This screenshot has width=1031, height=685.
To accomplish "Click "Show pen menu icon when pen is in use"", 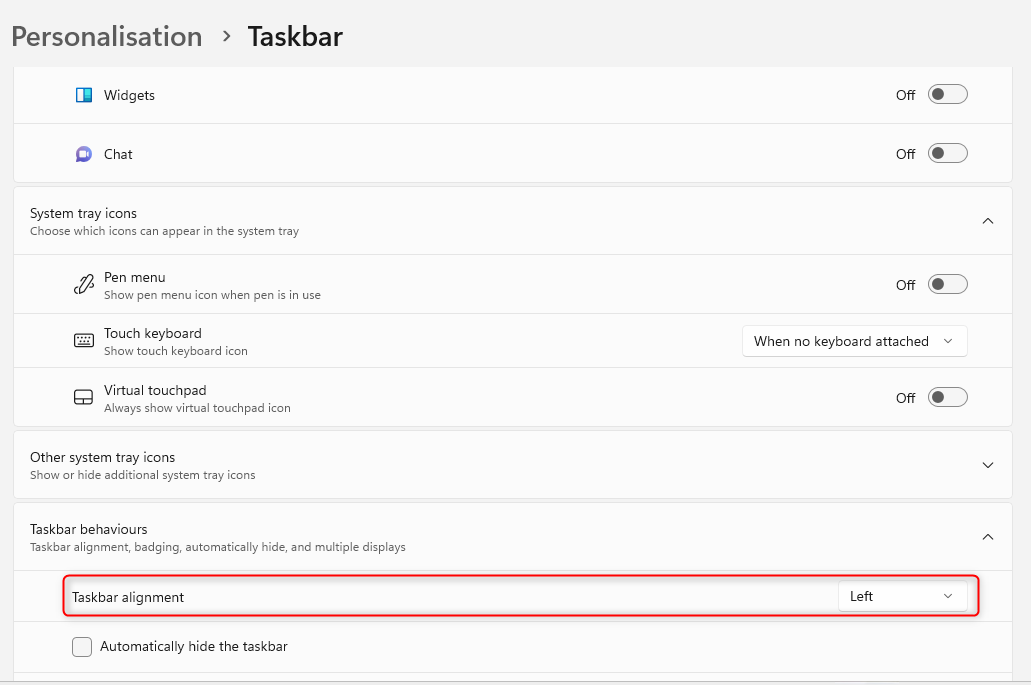I will coord(212,295).
